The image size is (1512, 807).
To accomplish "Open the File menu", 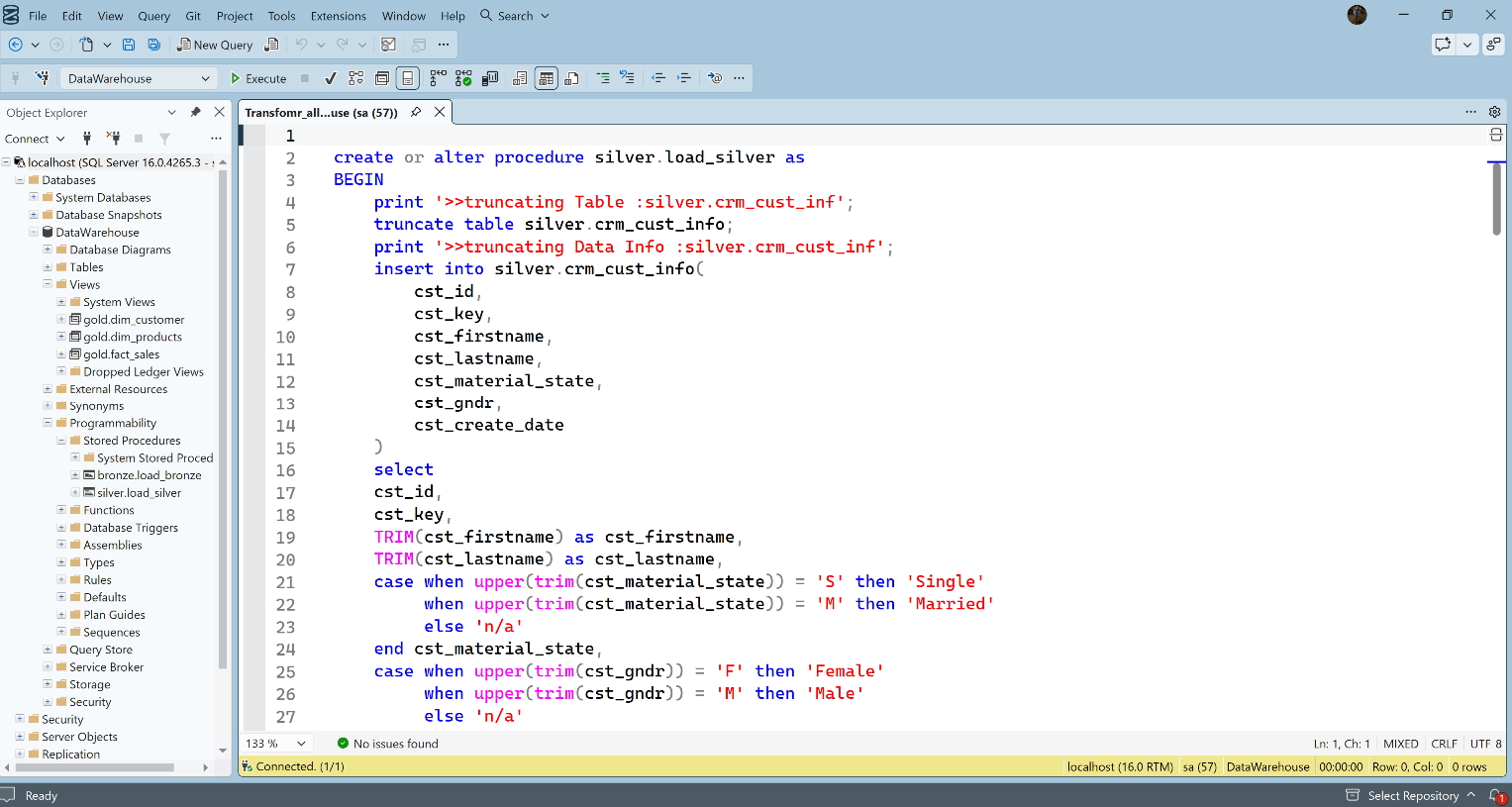I will (38, 16).
